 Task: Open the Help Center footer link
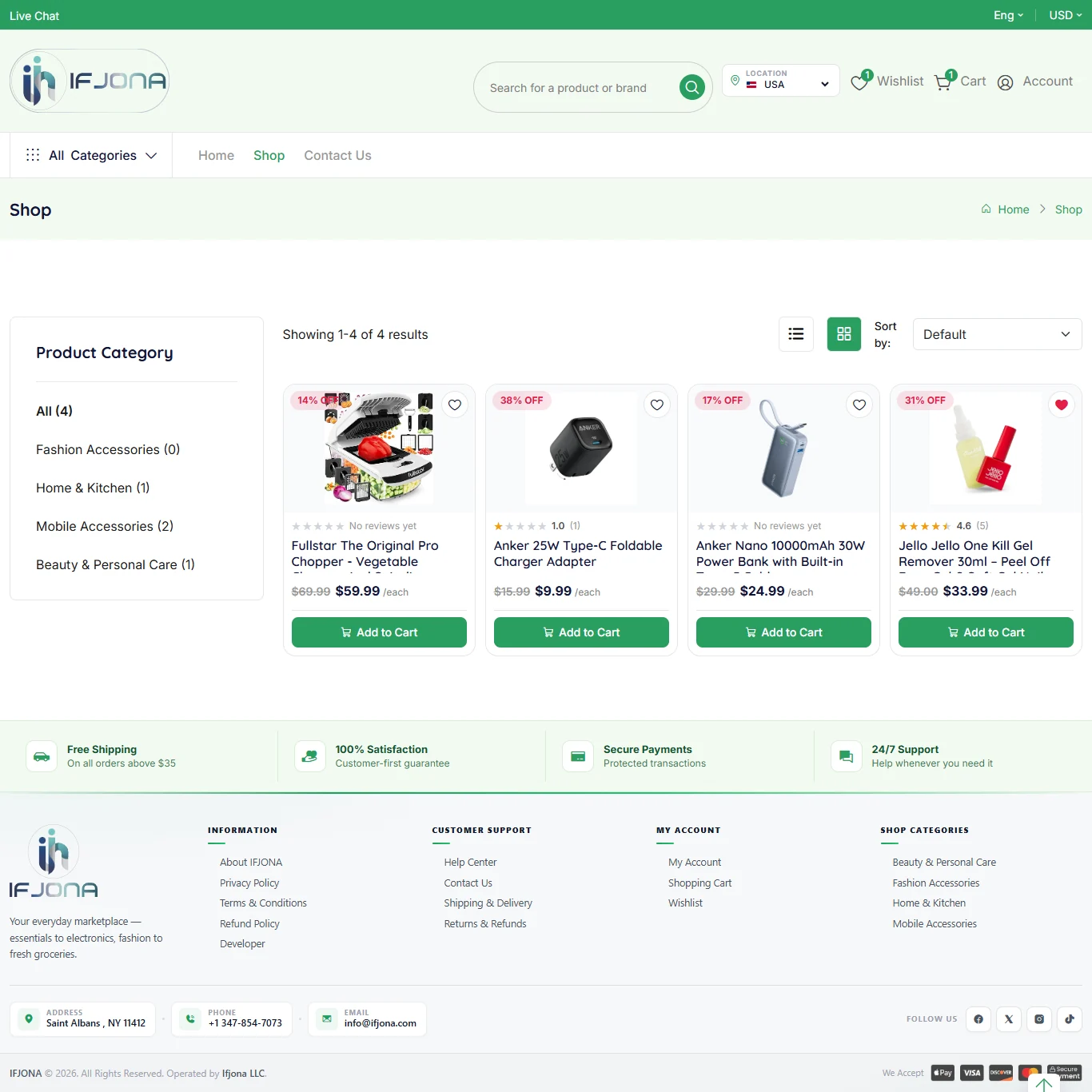click(470, 862)
